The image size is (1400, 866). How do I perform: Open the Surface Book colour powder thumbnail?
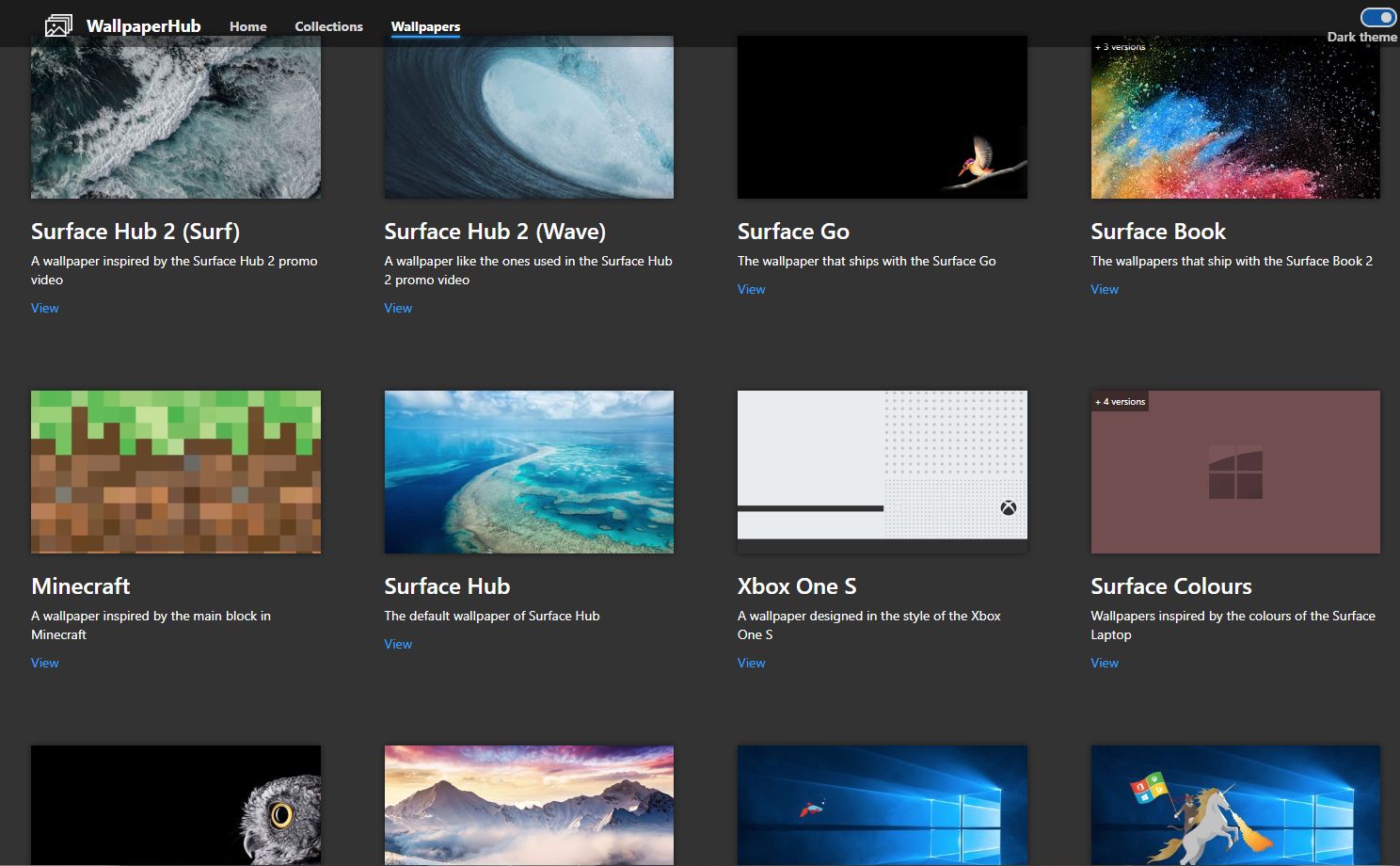1235,117
